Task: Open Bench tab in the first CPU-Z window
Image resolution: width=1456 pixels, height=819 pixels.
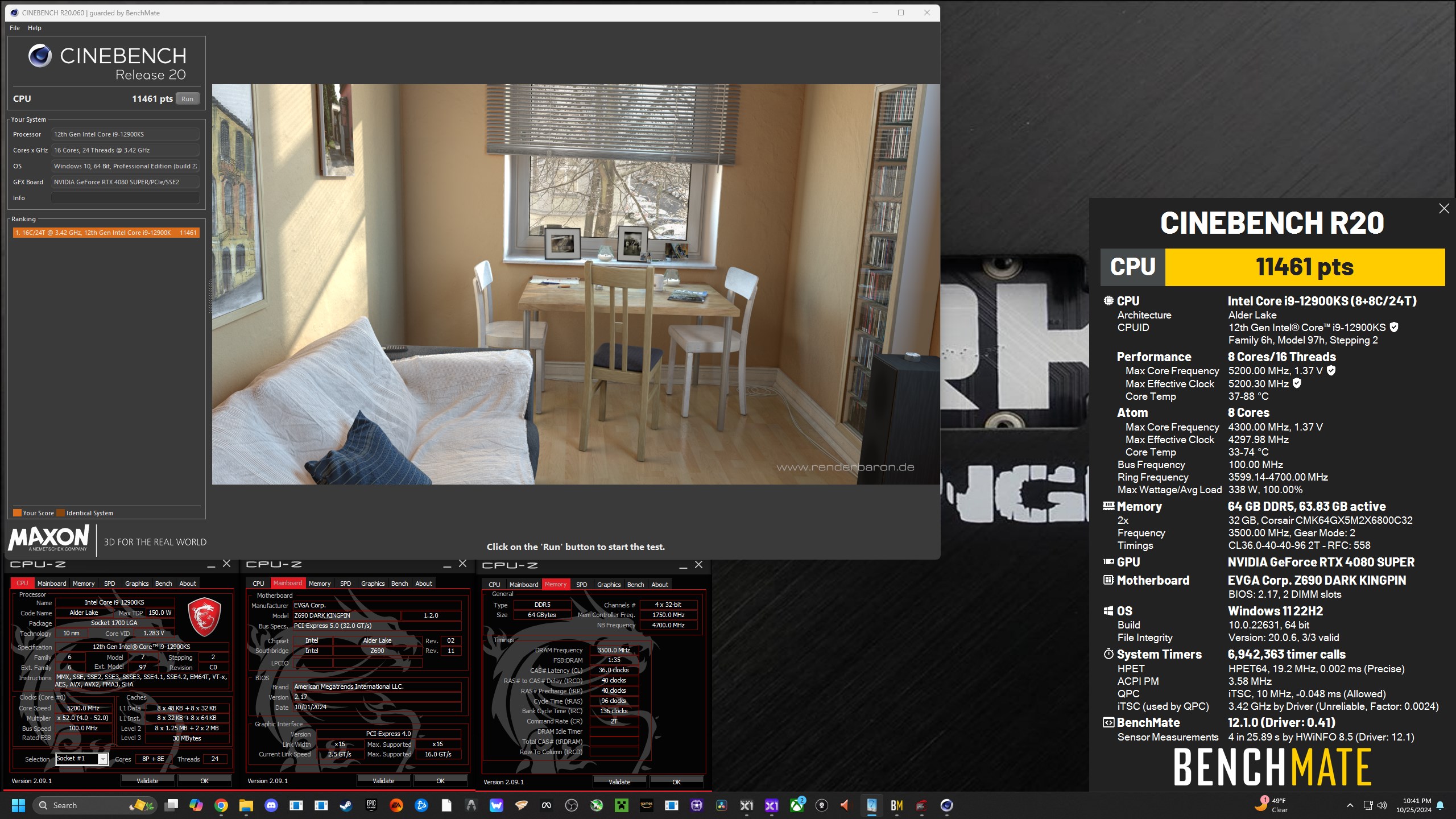Action: (x=164, y=584)
